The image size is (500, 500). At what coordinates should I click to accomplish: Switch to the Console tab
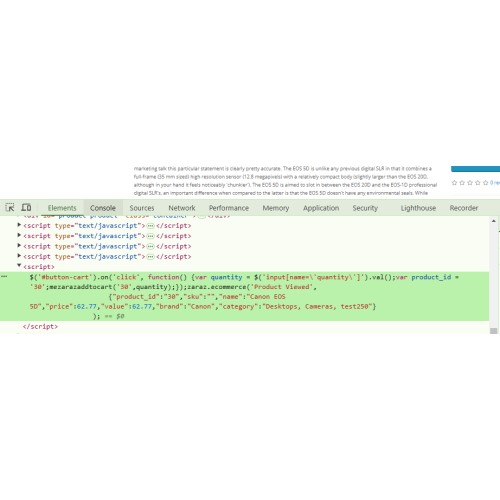103,208
